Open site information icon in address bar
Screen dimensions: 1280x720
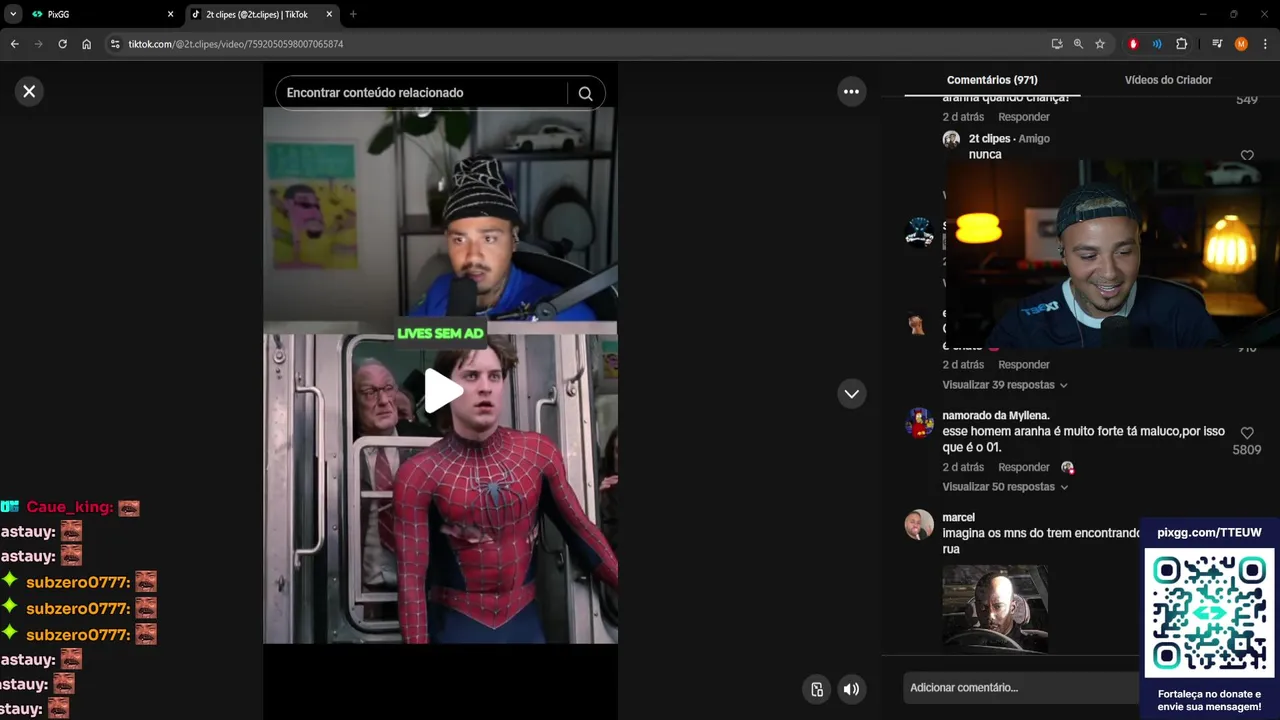(115, 44)
